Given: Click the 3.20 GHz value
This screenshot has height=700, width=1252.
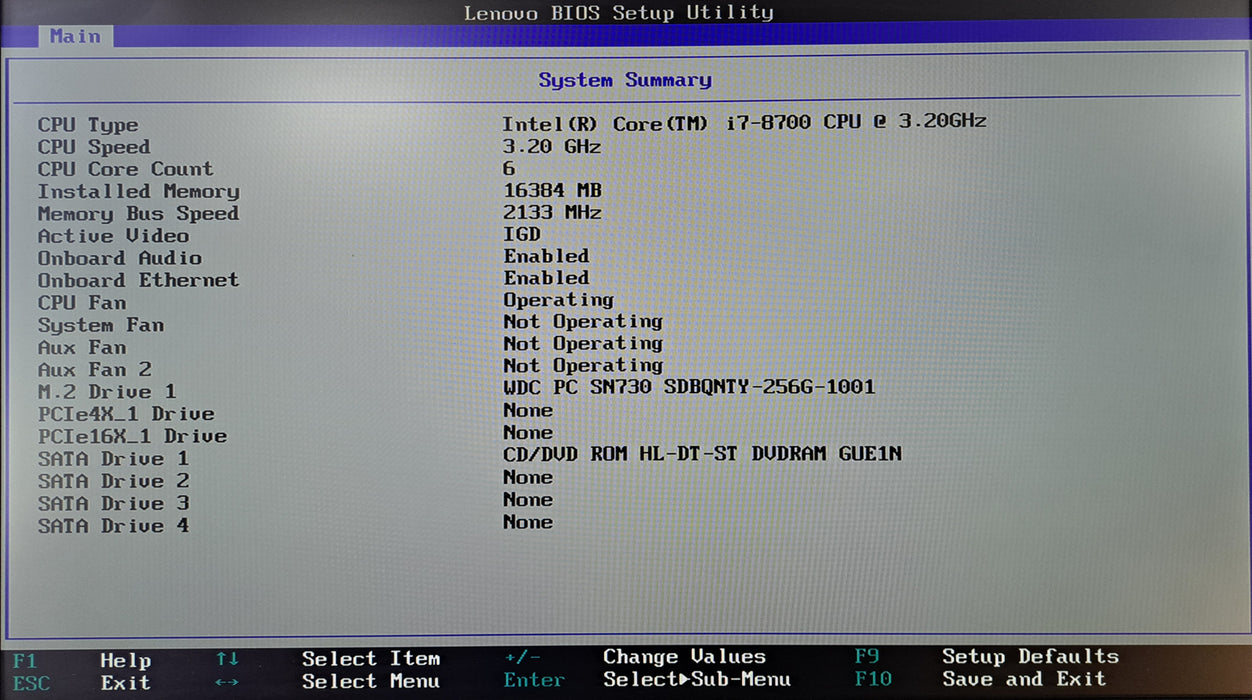Looking at the screenshot, I should coord(552,146).
